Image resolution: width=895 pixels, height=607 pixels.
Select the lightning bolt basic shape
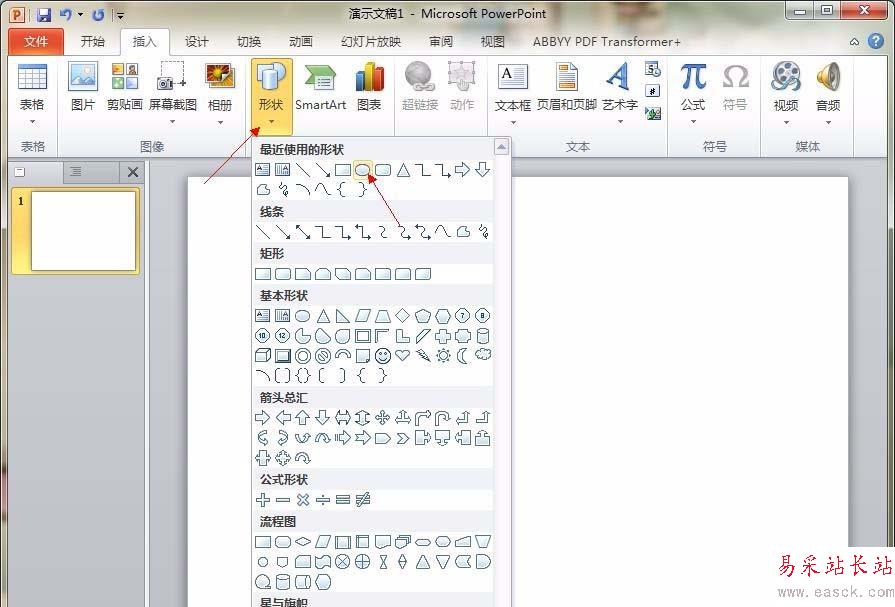423,355
